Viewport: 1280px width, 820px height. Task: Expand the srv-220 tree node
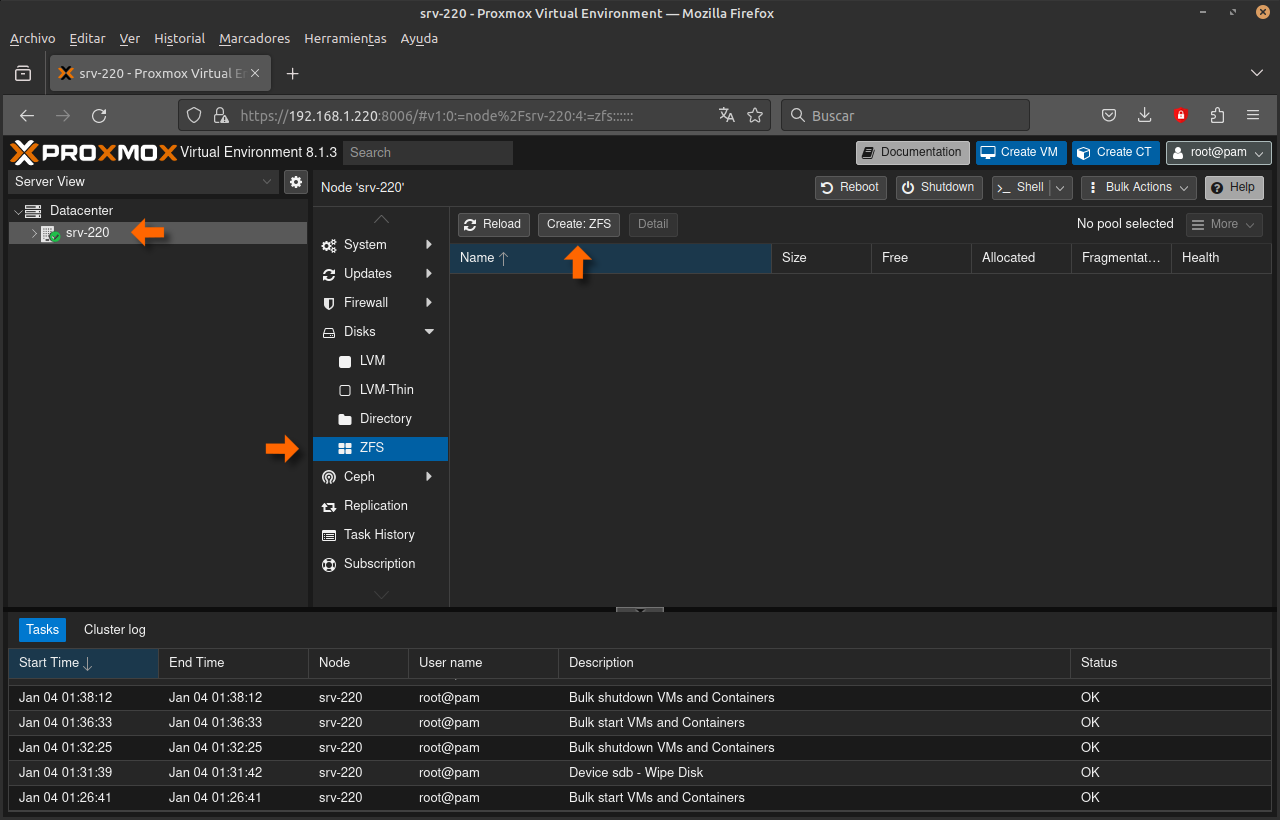click(x=33, y=233)
